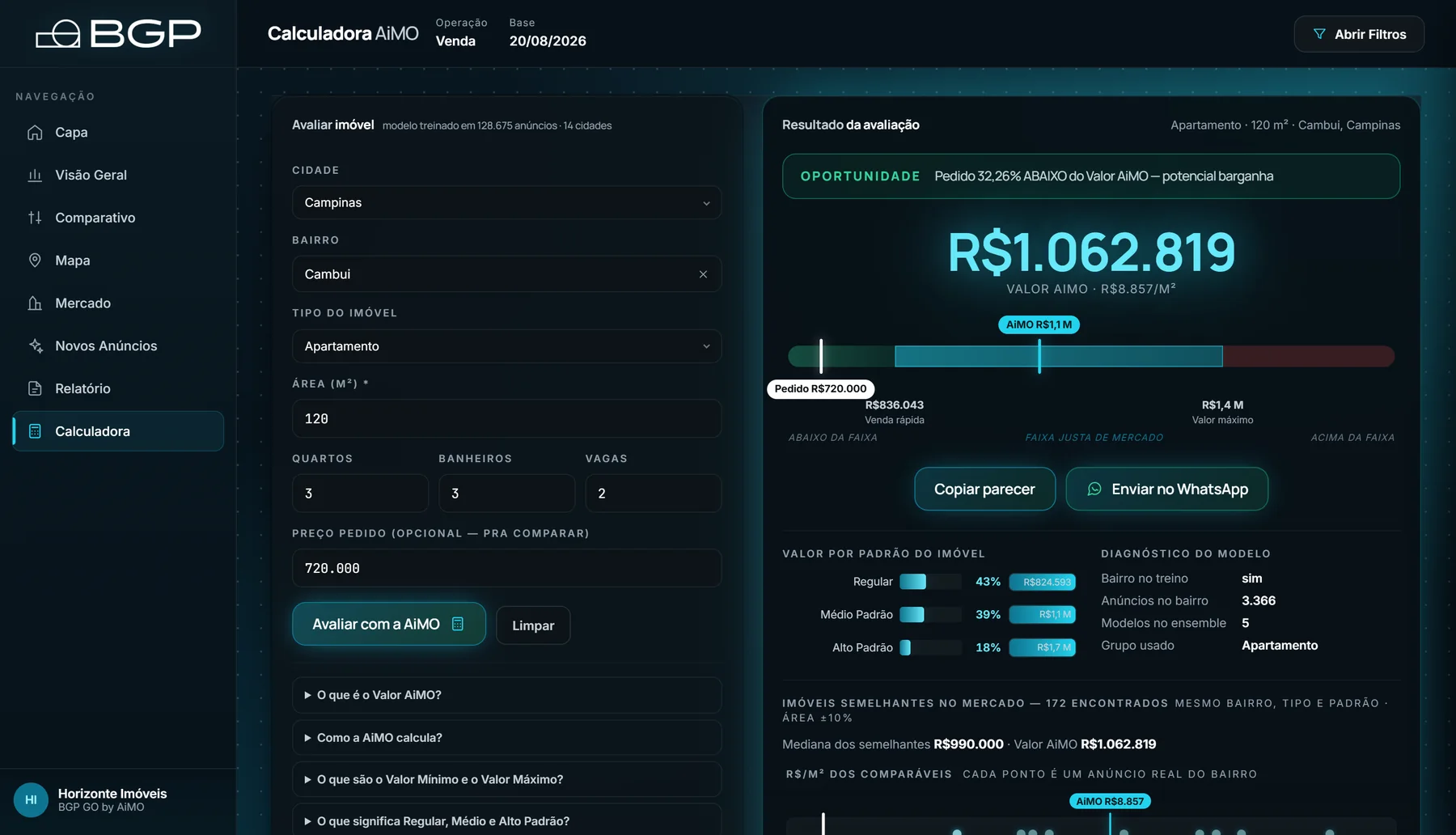Click the HI avatar for Horizonte Imóveis
Viewport: 1456px width, 835px height.
(x=31, y=799)
